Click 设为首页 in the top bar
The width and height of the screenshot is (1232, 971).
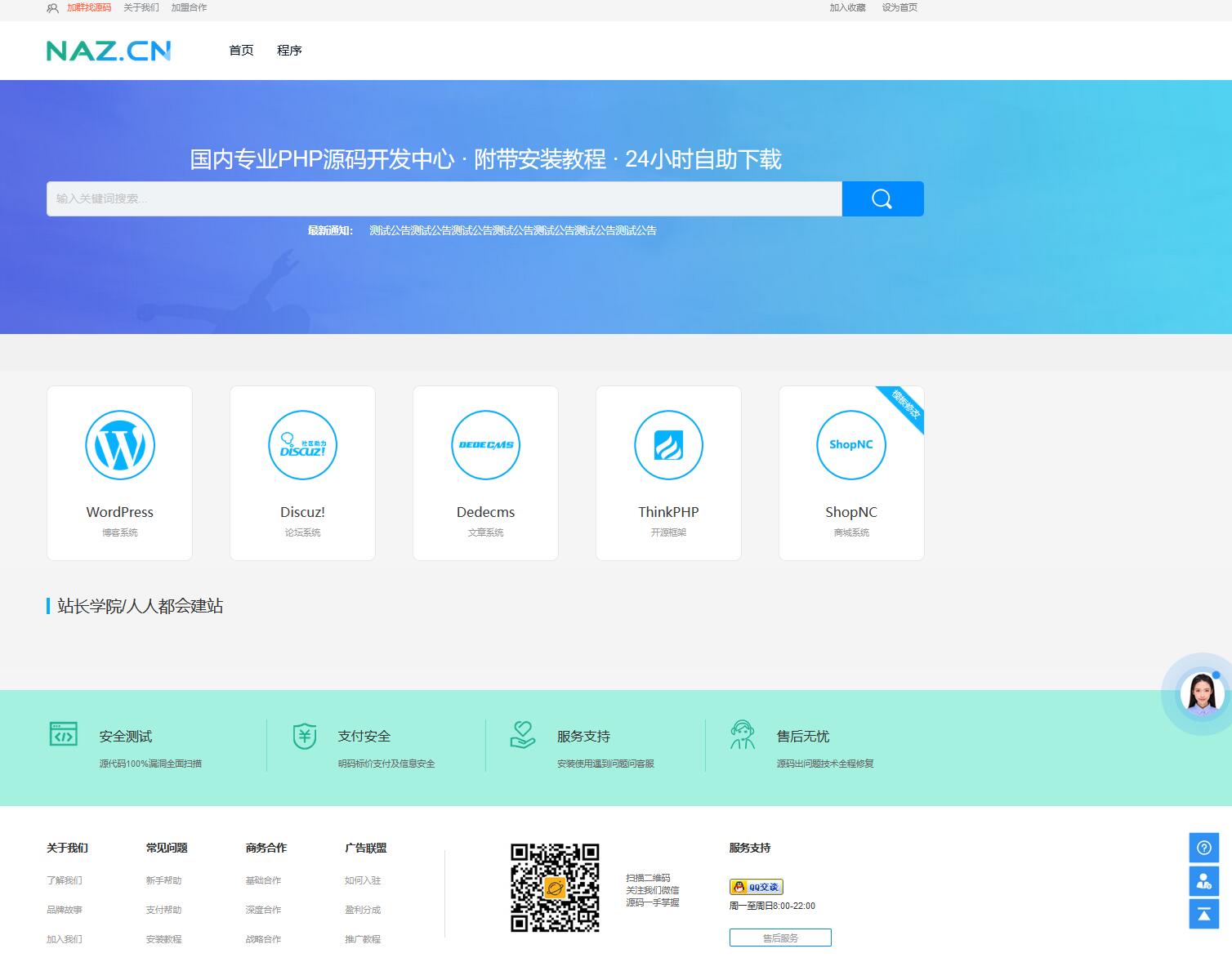[x=899, y=7]
